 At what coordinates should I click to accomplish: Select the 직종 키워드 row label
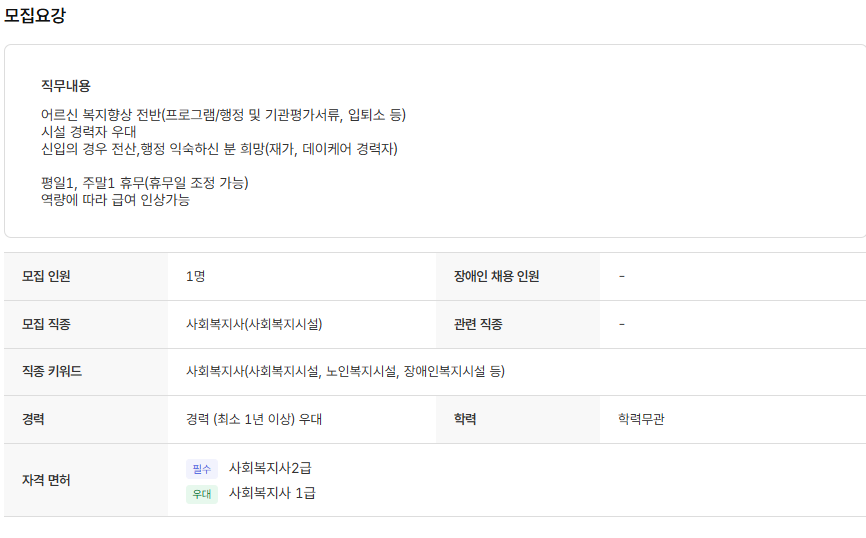[x=52, y=371]
